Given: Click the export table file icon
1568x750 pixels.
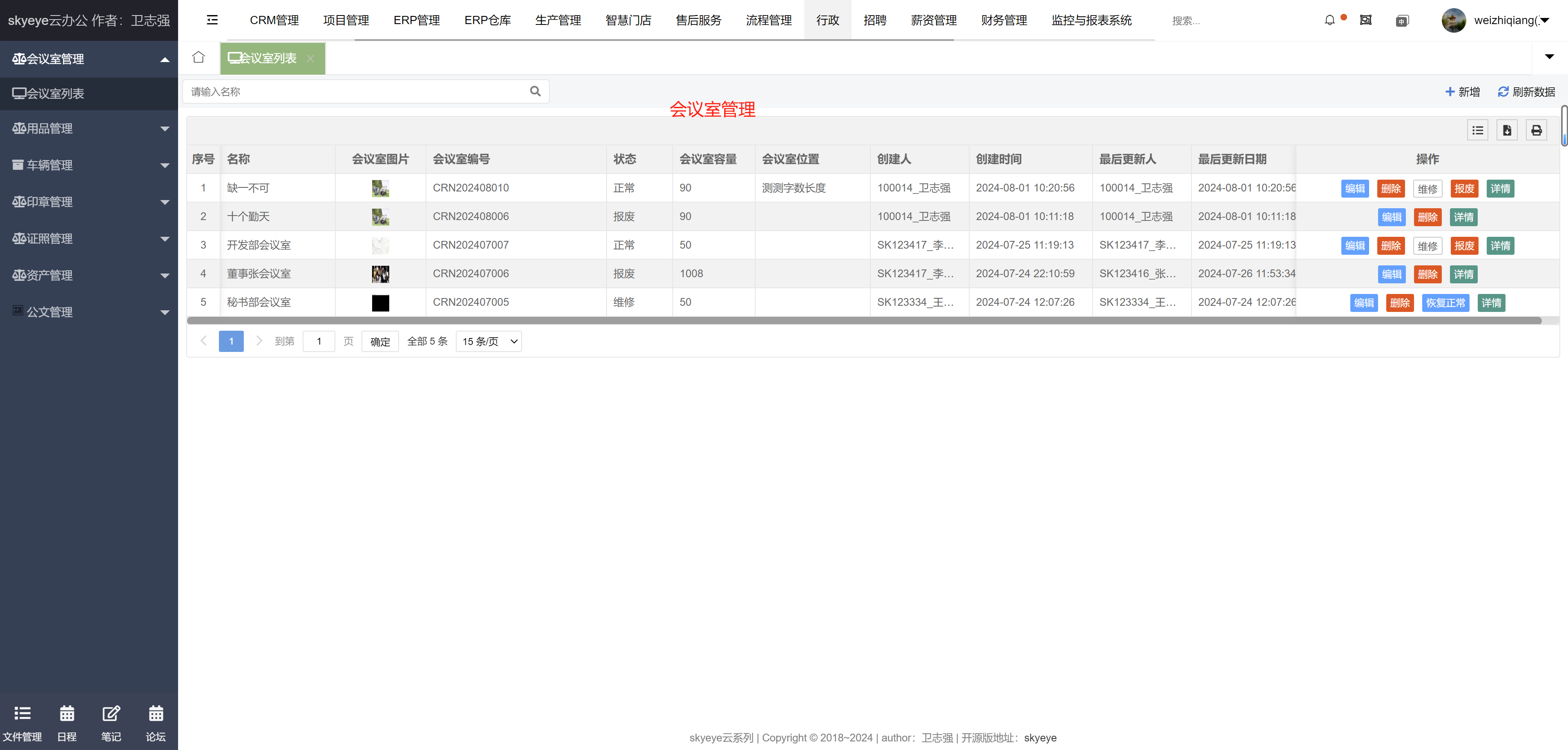Looking at the screenshot, I should click(1507, 130).
